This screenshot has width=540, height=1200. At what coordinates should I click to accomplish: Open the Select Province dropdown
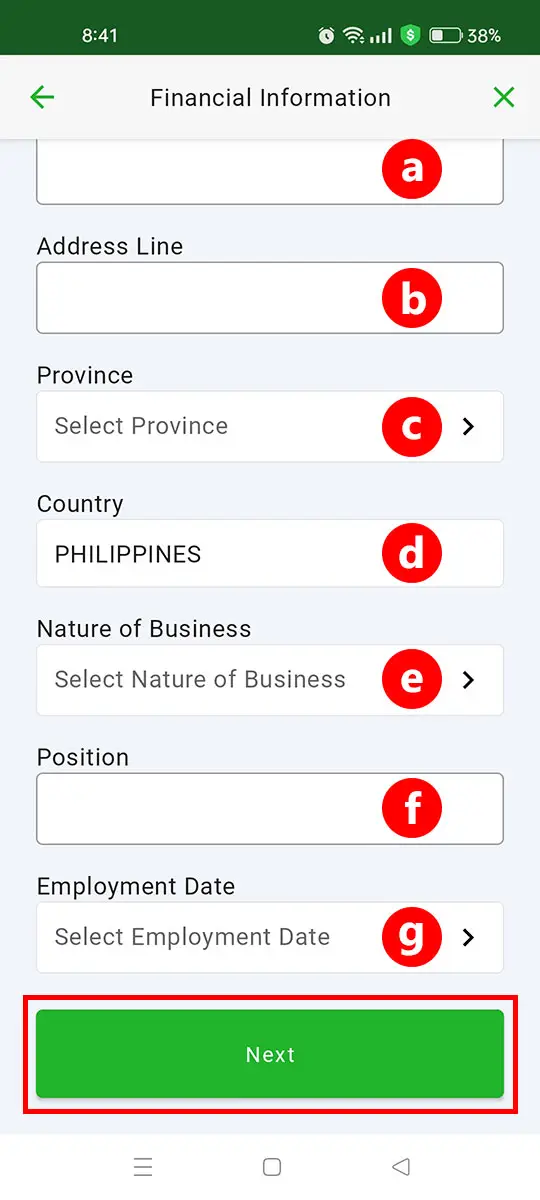pyautogui.click(x=270, y=426)
